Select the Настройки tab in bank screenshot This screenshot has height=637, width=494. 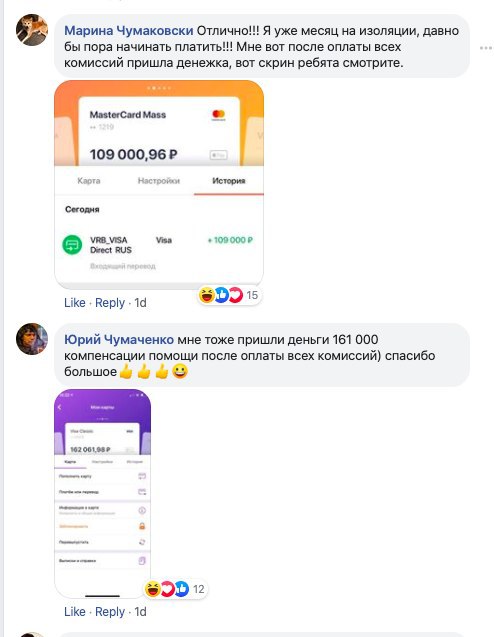click(158, 181)
